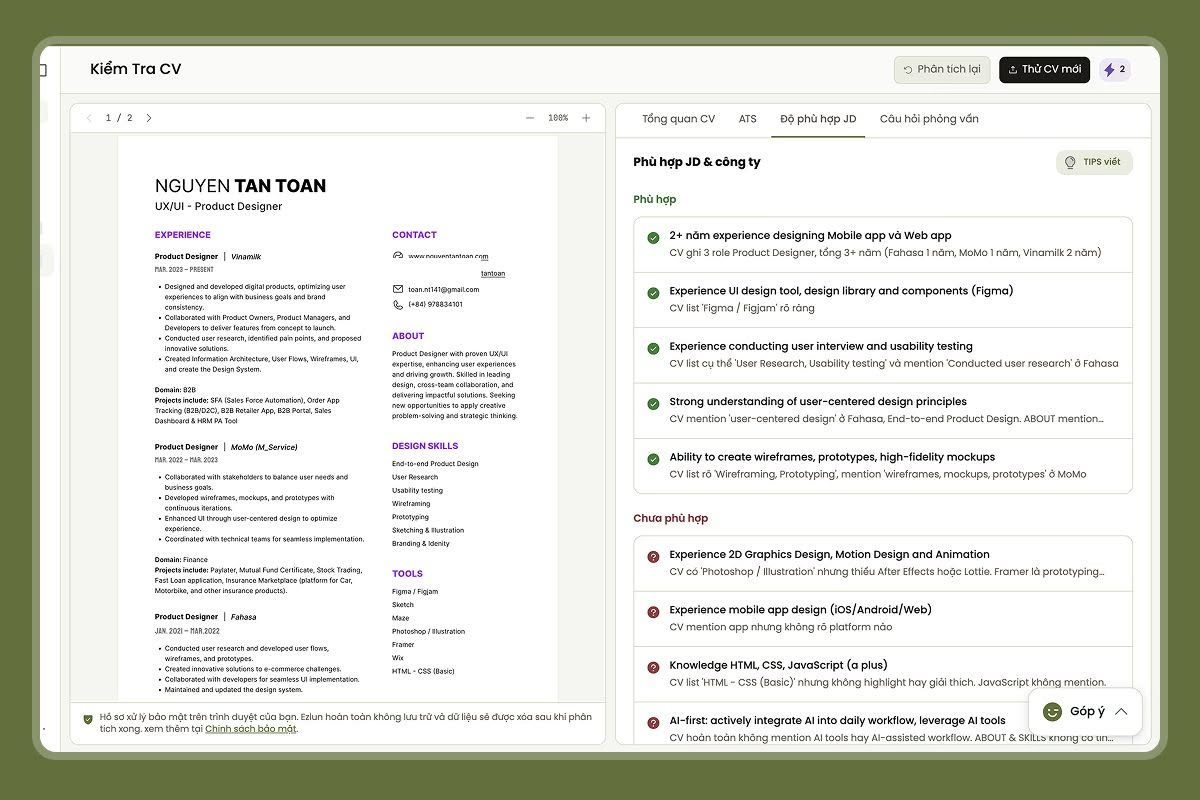Image resolution: width=1200 pixels, height=800 pixels.
Task: Click the 'Phù hợp' section heading
Action: (655, 199)
